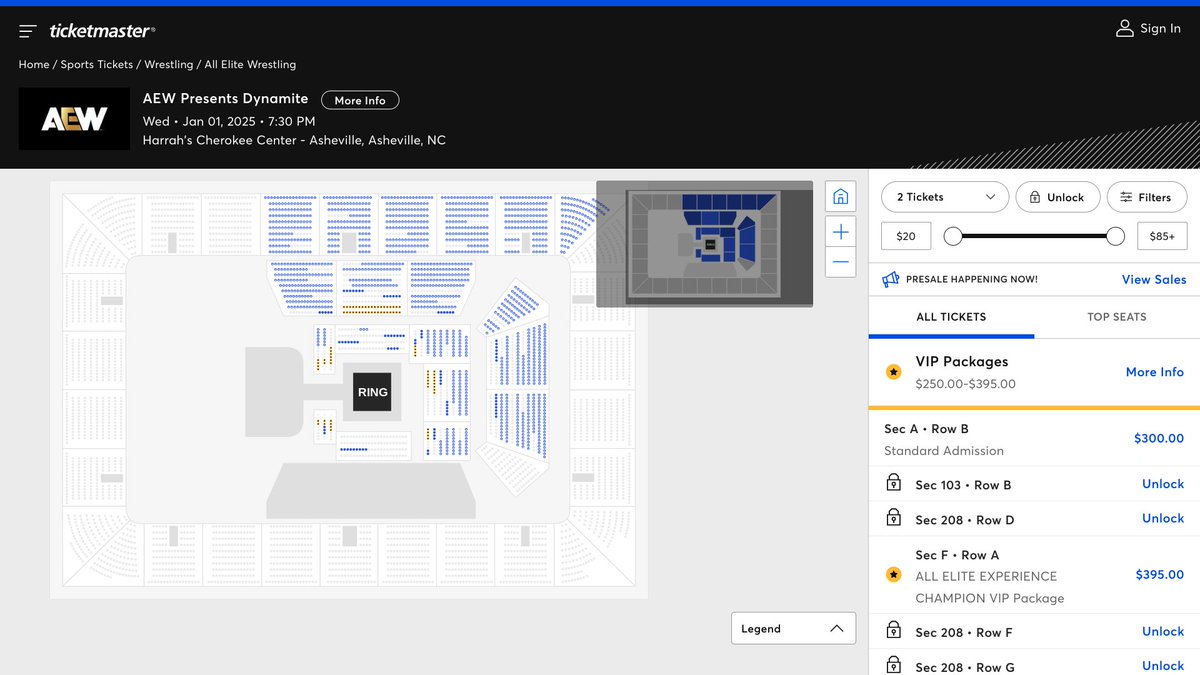Click the $20 minimum price field

[x=906, y=236]
